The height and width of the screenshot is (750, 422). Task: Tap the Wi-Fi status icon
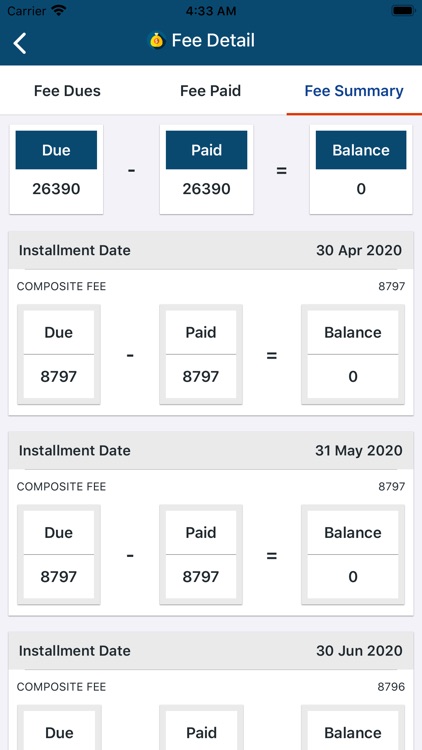[59, 11]
